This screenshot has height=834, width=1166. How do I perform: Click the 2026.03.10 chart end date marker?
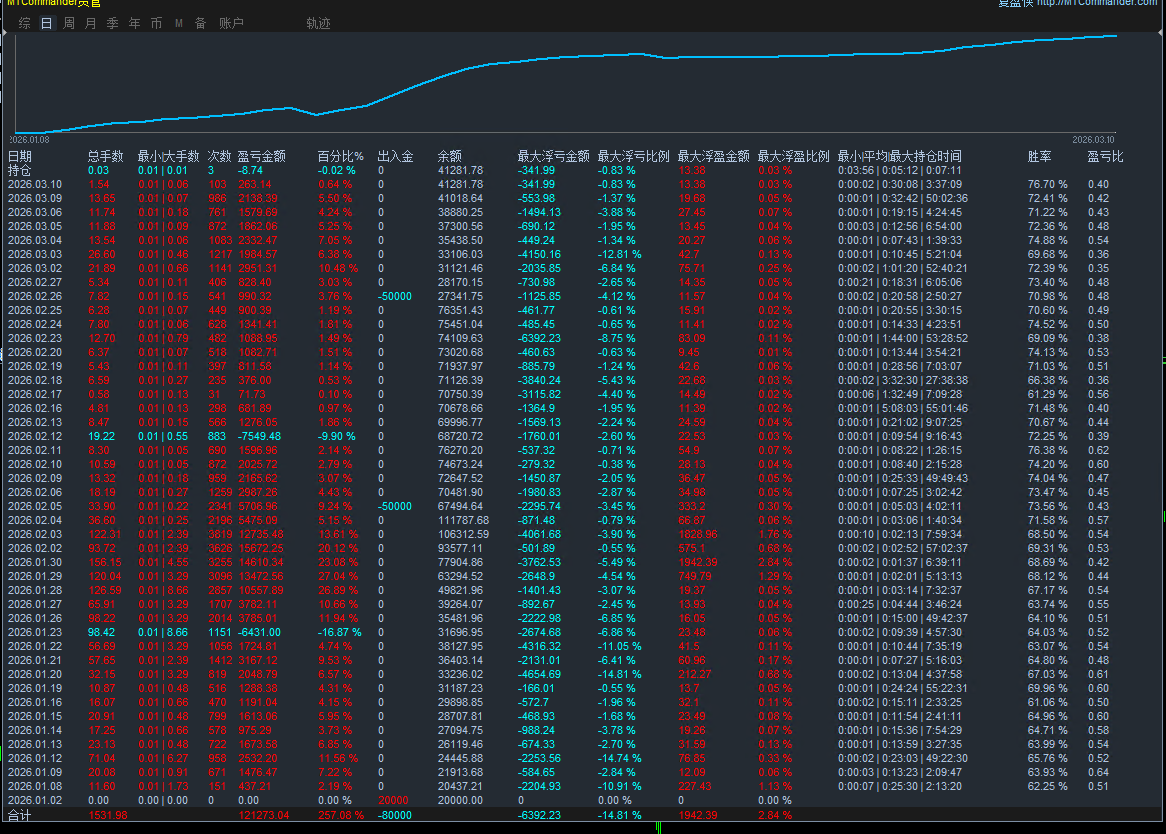pyautogui.click(x=1092, y=140)
